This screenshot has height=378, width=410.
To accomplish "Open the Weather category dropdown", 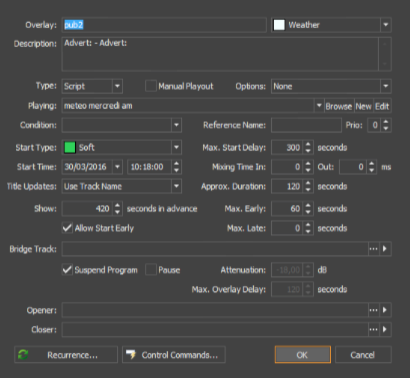I will pyautogui.click(x=386, y=25).
